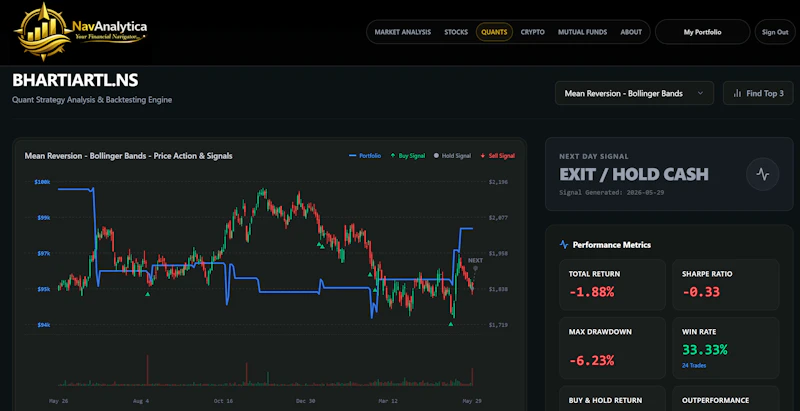The width and height of the screenshot is (800, 411).
Task: Select the Quants tab
Action: [x=494, y=32]
